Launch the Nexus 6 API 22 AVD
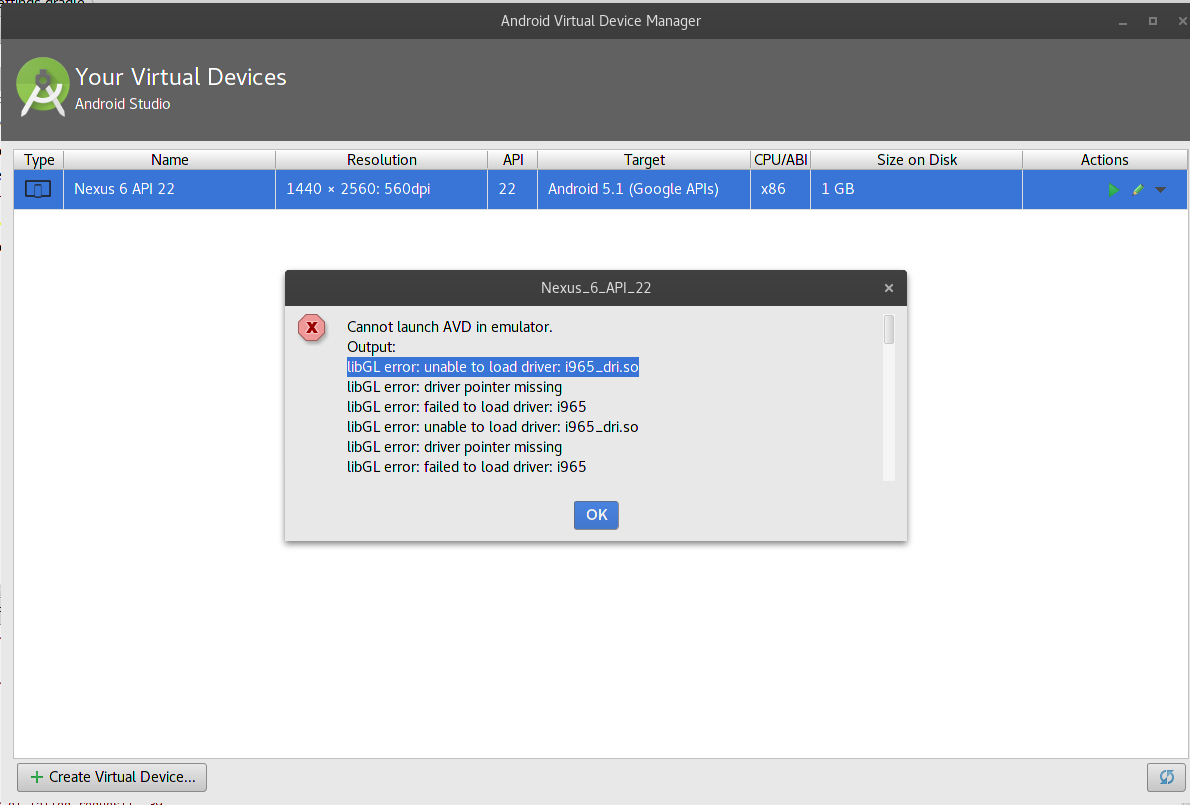 [x=1113, y=190]
